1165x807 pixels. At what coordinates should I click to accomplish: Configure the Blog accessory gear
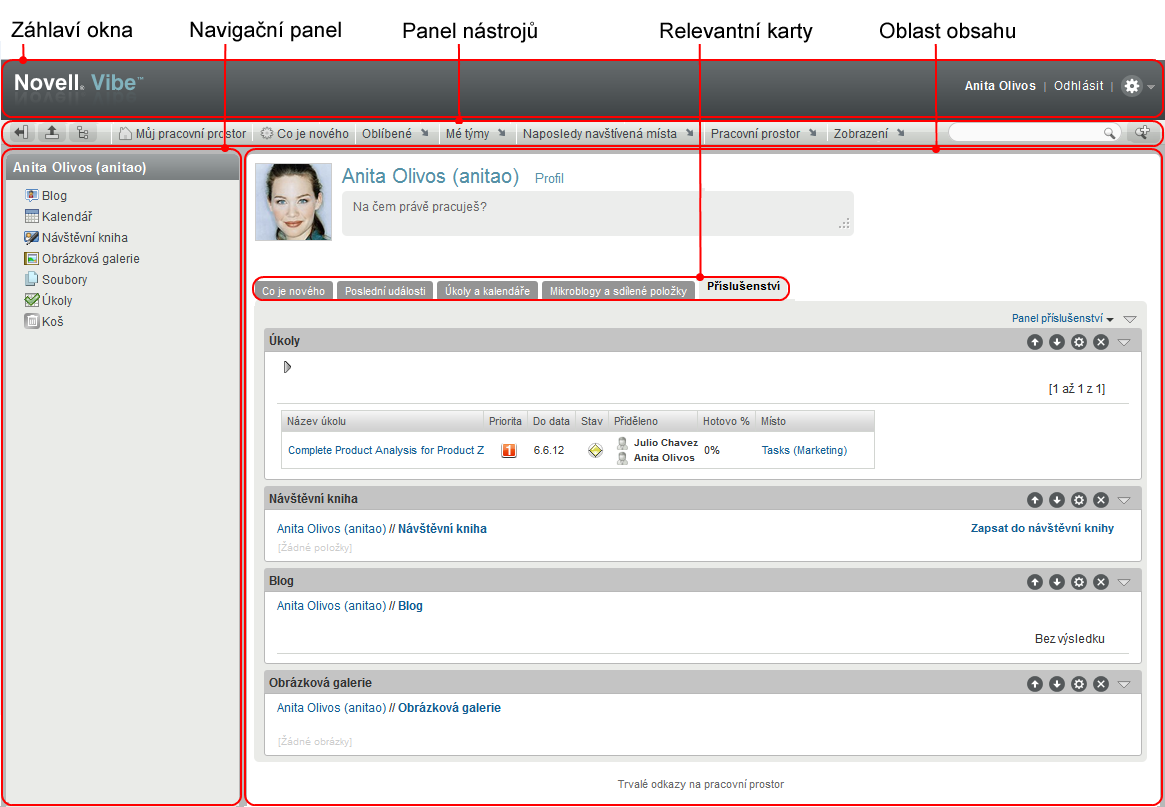tap(1080, 582)
